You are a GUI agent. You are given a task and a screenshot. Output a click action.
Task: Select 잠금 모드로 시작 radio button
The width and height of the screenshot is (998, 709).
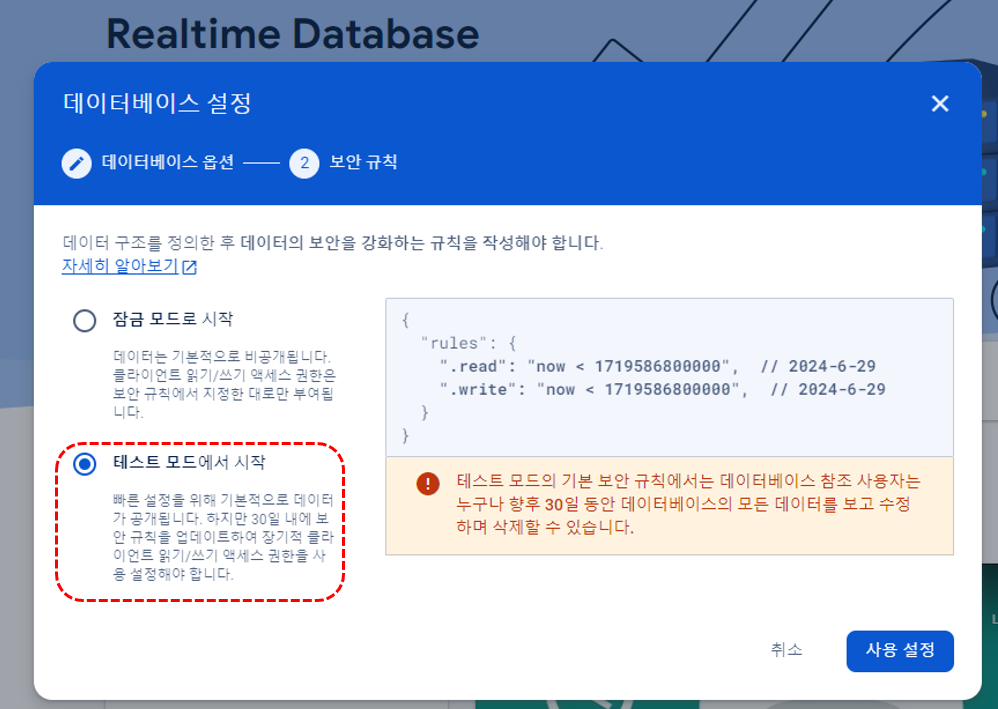85,320
